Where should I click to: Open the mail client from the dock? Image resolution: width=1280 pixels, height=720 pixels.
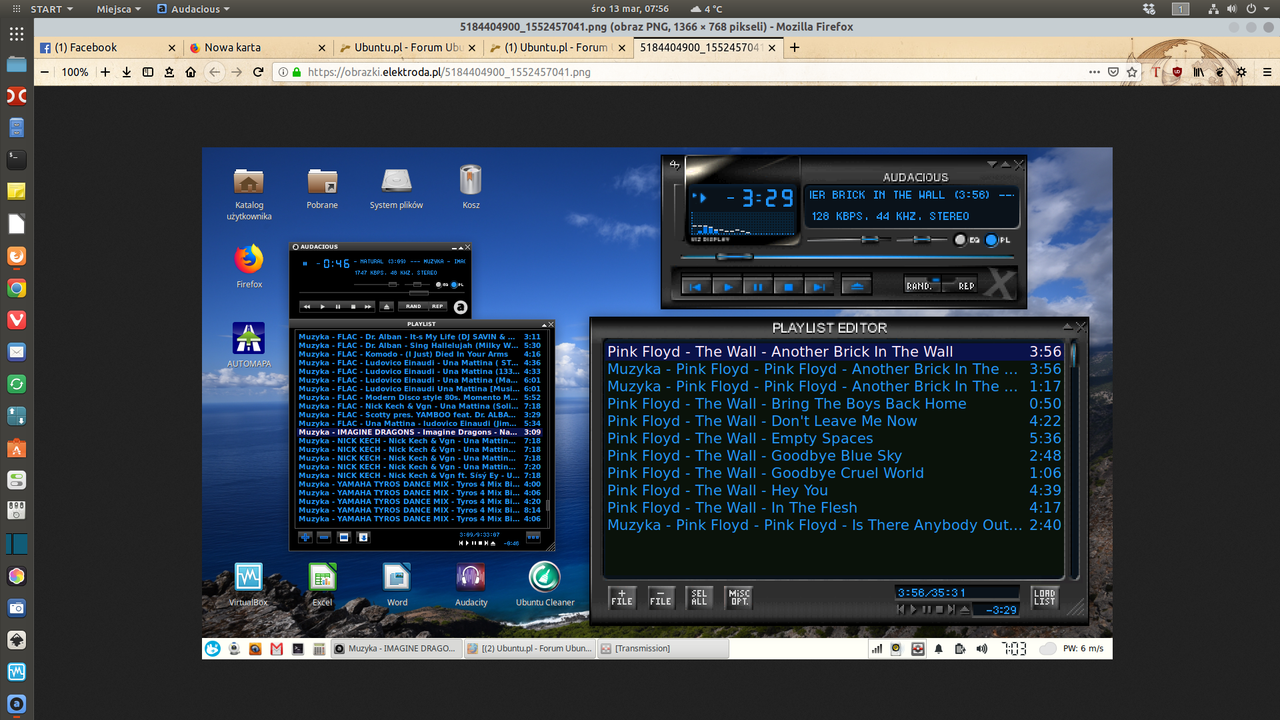[x=16, y=352]
